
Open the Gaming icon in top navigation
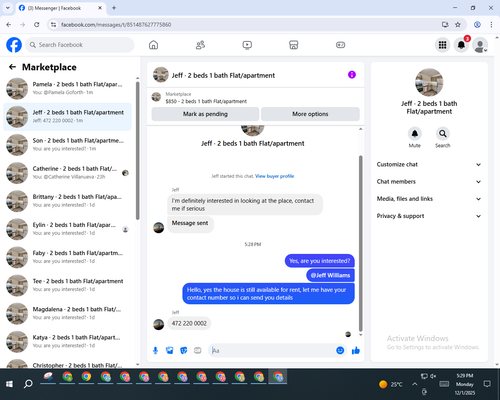[340, 45]
